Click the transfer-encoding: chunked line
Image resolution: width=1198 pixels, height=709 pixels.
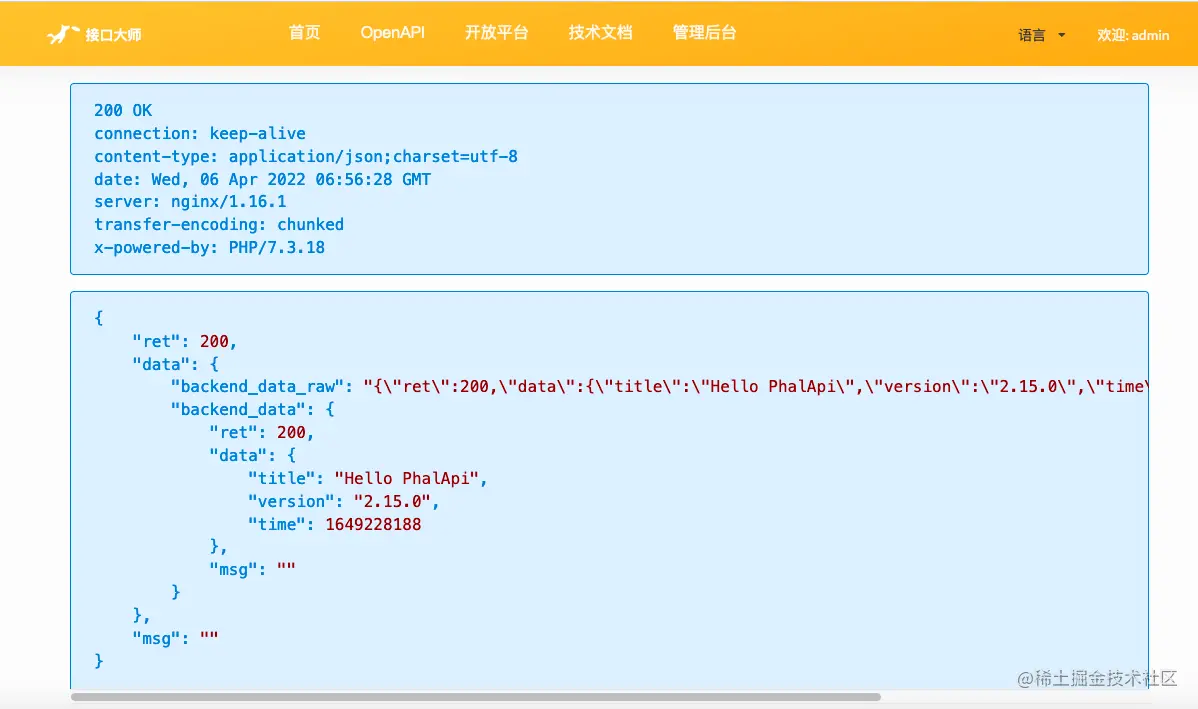coord(219,225)
